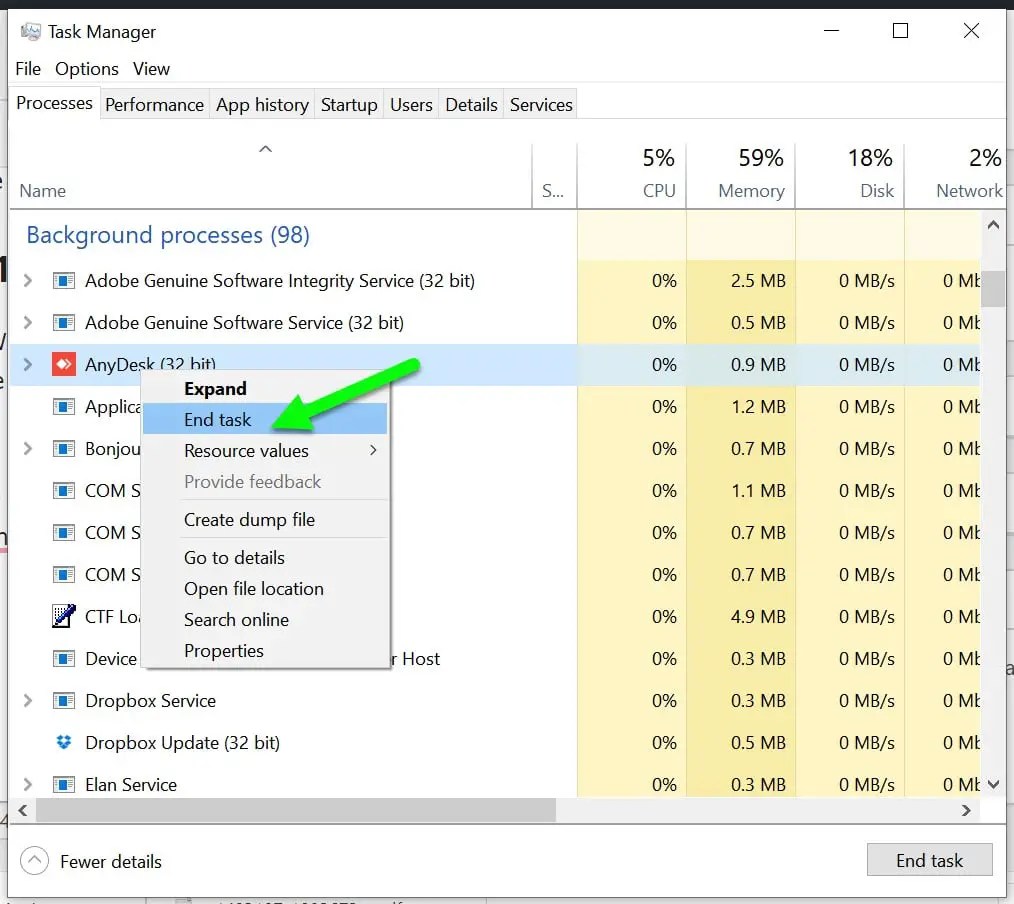Click the Elan Service process icon
Image resolution: width=1014 pixels, height=904 pixels.
(64, 784)
